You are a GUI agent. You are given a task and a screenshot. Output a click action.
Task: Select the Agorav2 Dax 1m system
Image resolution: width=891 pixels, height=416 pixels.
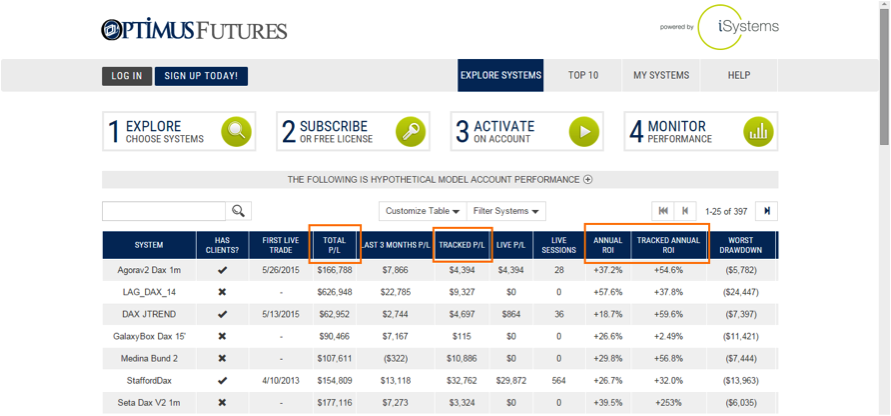[x=149, y=270]
